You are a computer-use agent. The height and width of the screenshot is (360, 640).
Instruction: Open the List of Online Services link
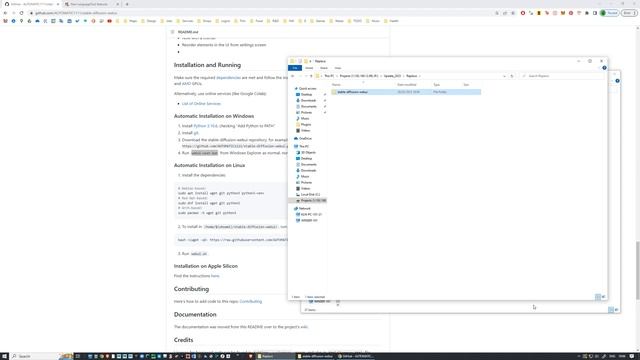(x=201, y=104)
